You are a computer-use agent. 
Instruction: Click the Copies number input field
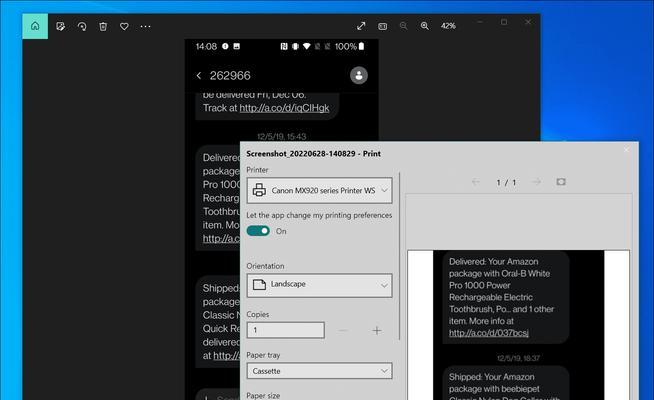tap(286, 330)
